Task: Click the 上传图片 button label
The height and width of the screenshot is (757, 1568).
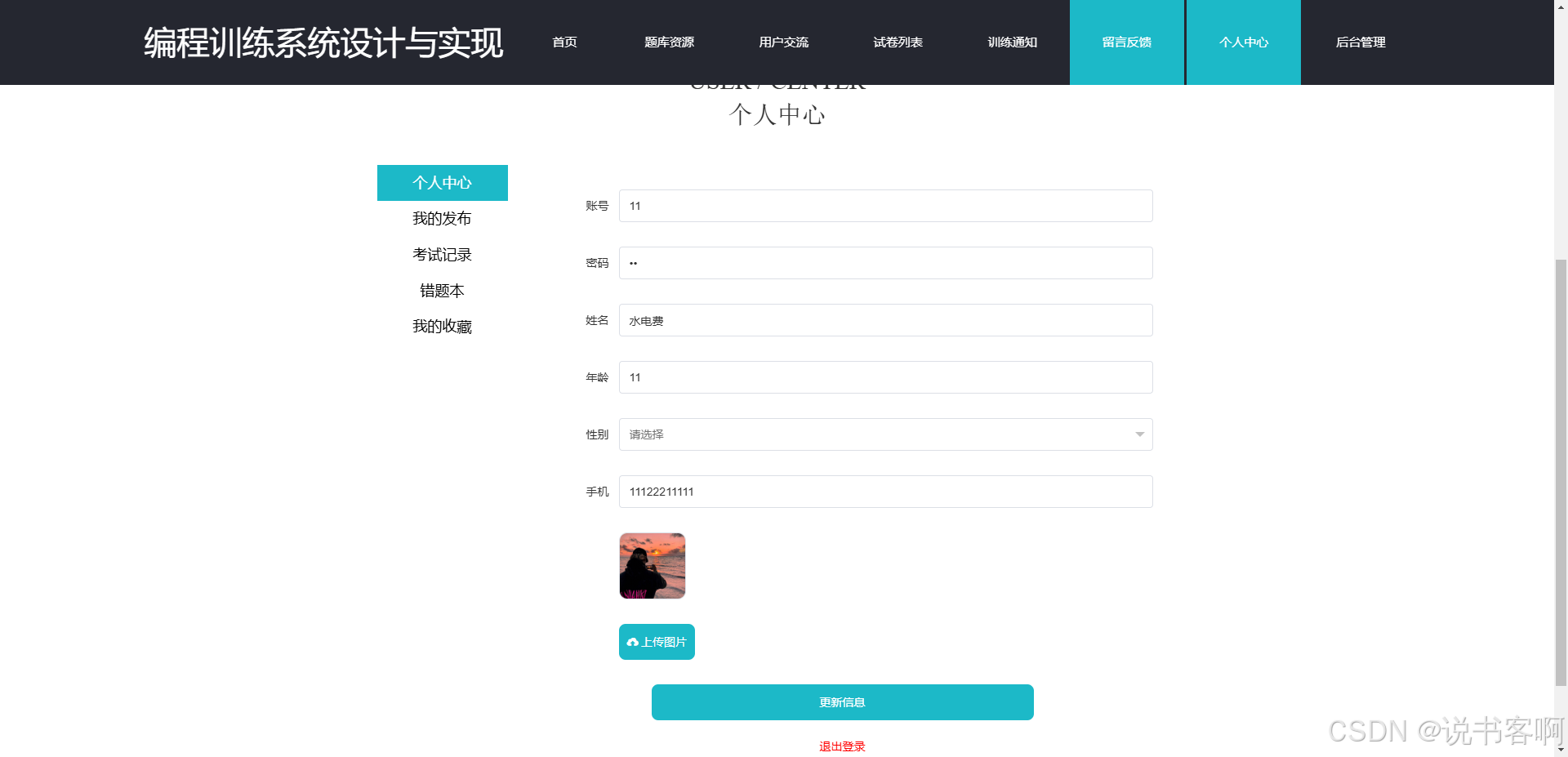Action: click(x=664, y=643)
